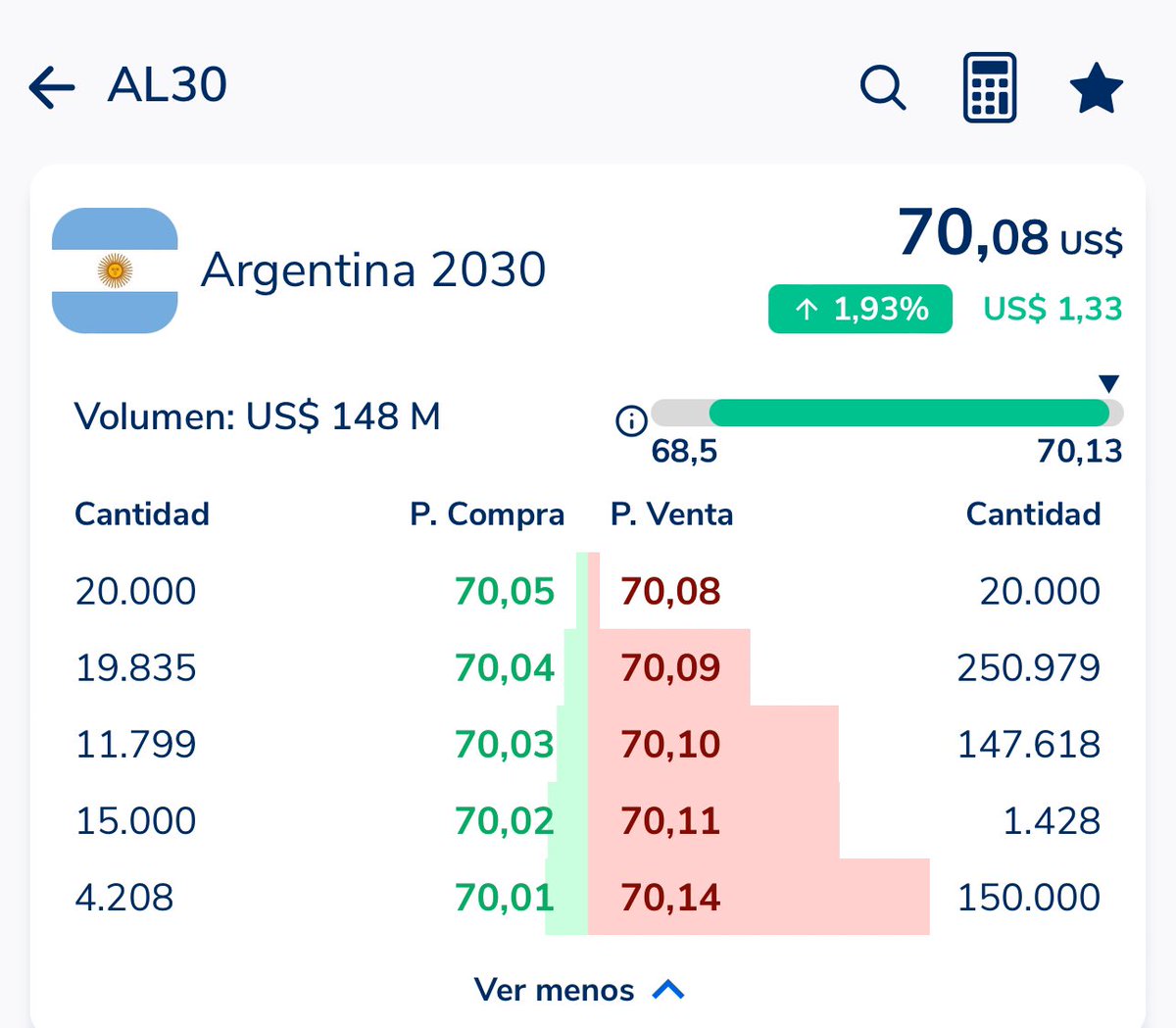Select the 70,05 buy price
Image resolution: width=1176 pixels, height=1028 pixels.
click(504, 592)
